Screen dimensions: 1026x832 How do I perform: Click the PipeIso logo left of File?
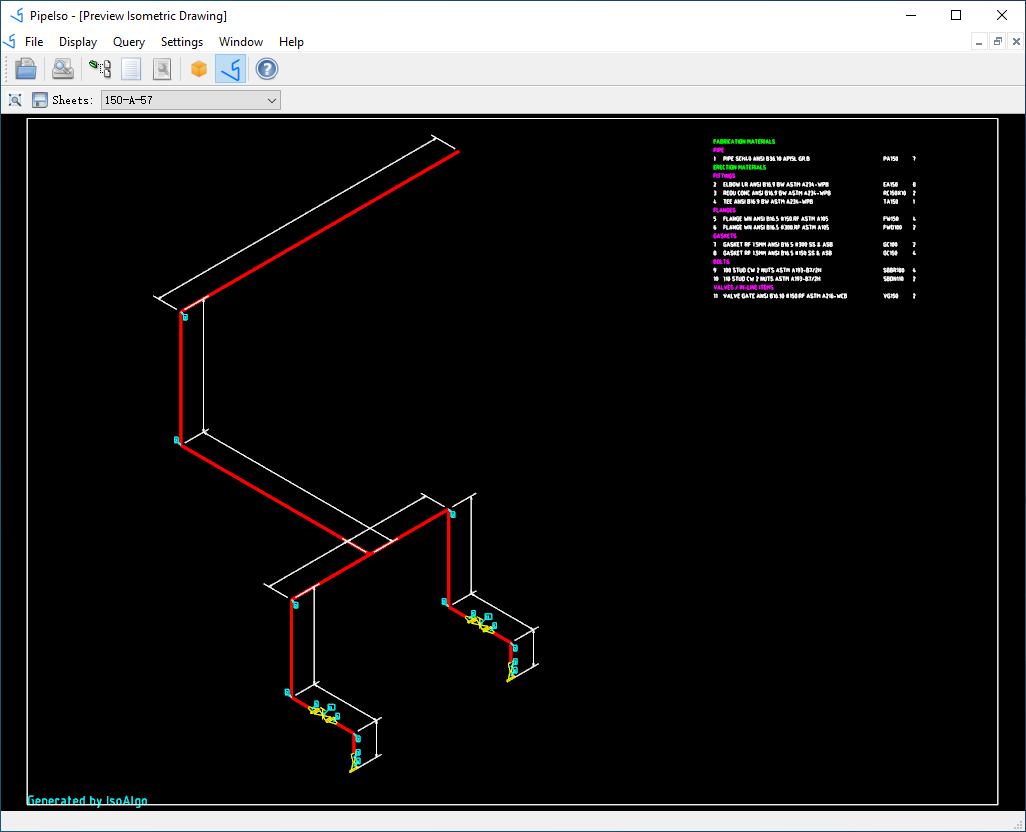point(10,42)
